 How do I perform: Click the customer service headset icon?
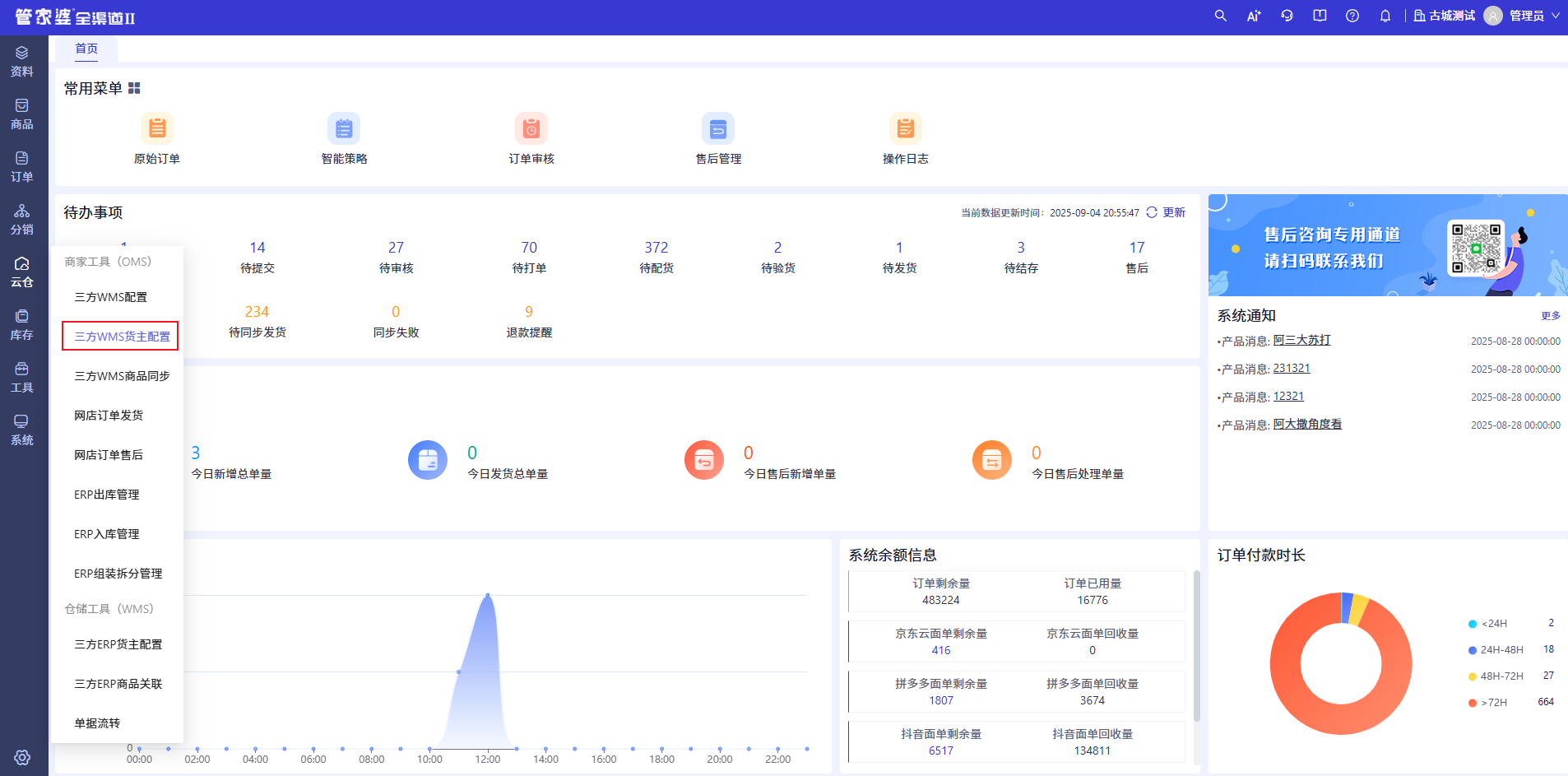click(x=1287, y=16)
